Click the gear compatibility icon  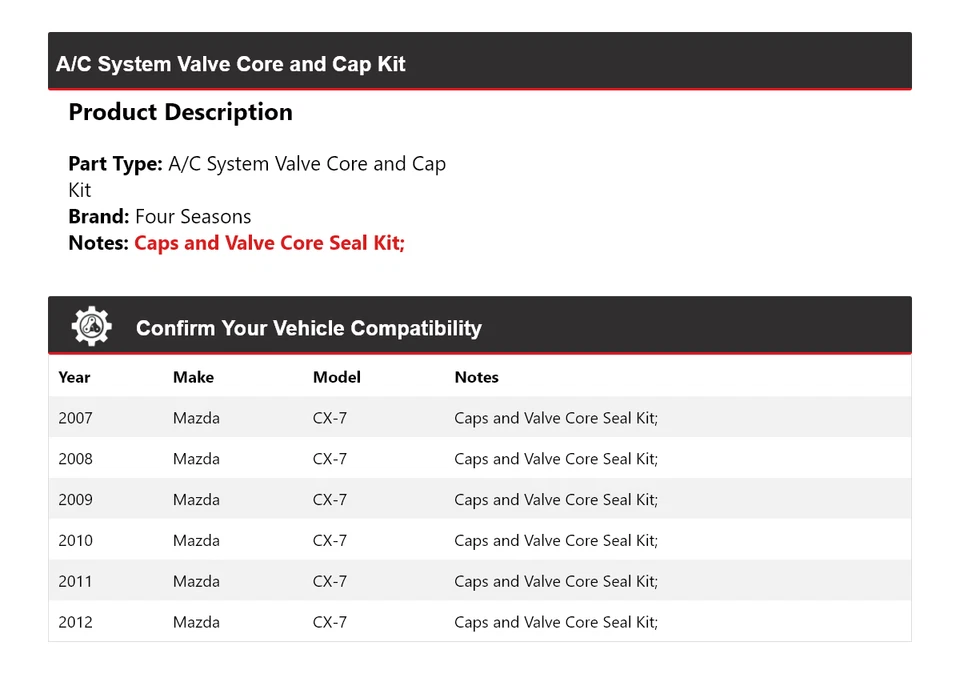pos(91,327)
